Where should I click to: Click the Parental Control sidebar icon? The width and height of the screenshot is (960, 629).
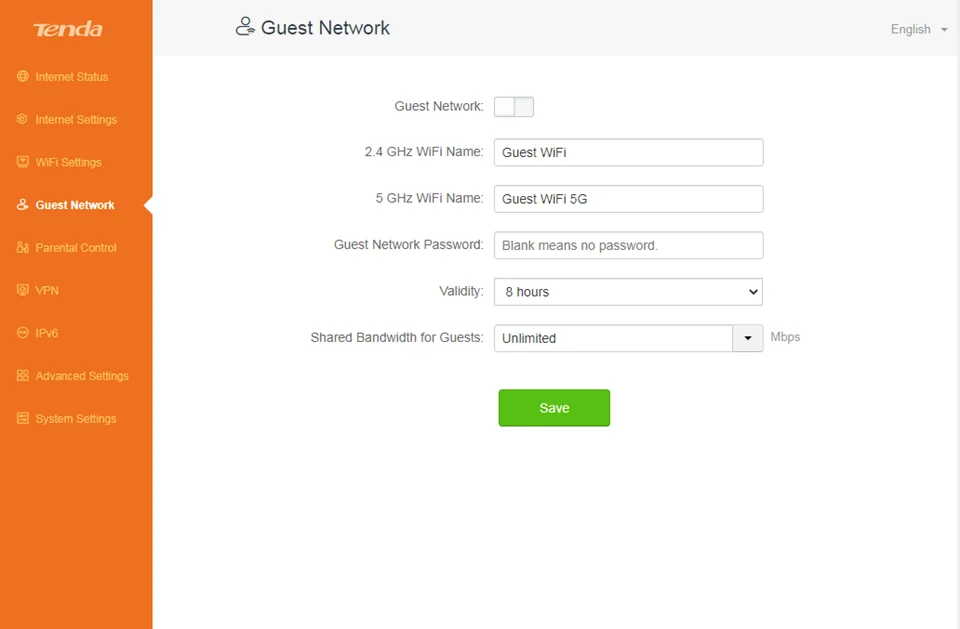22,248
